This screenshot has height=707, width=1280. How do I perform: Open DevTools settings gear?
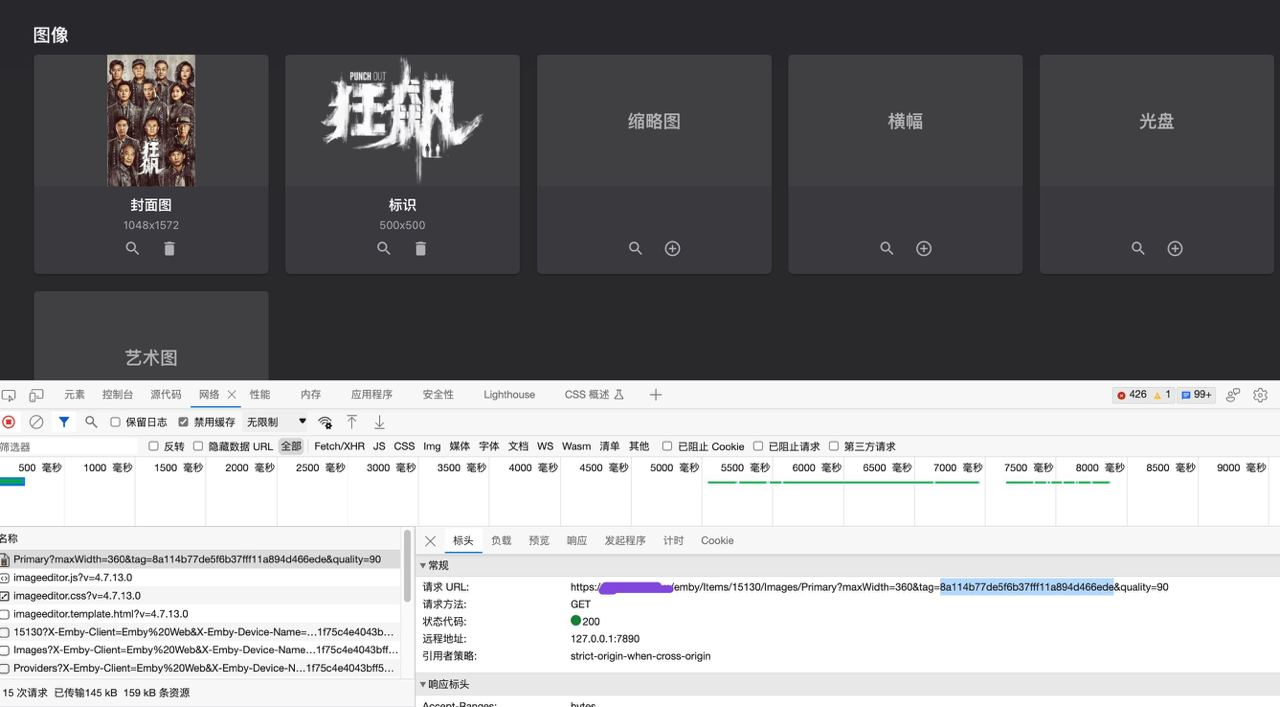click(1260, 395)
